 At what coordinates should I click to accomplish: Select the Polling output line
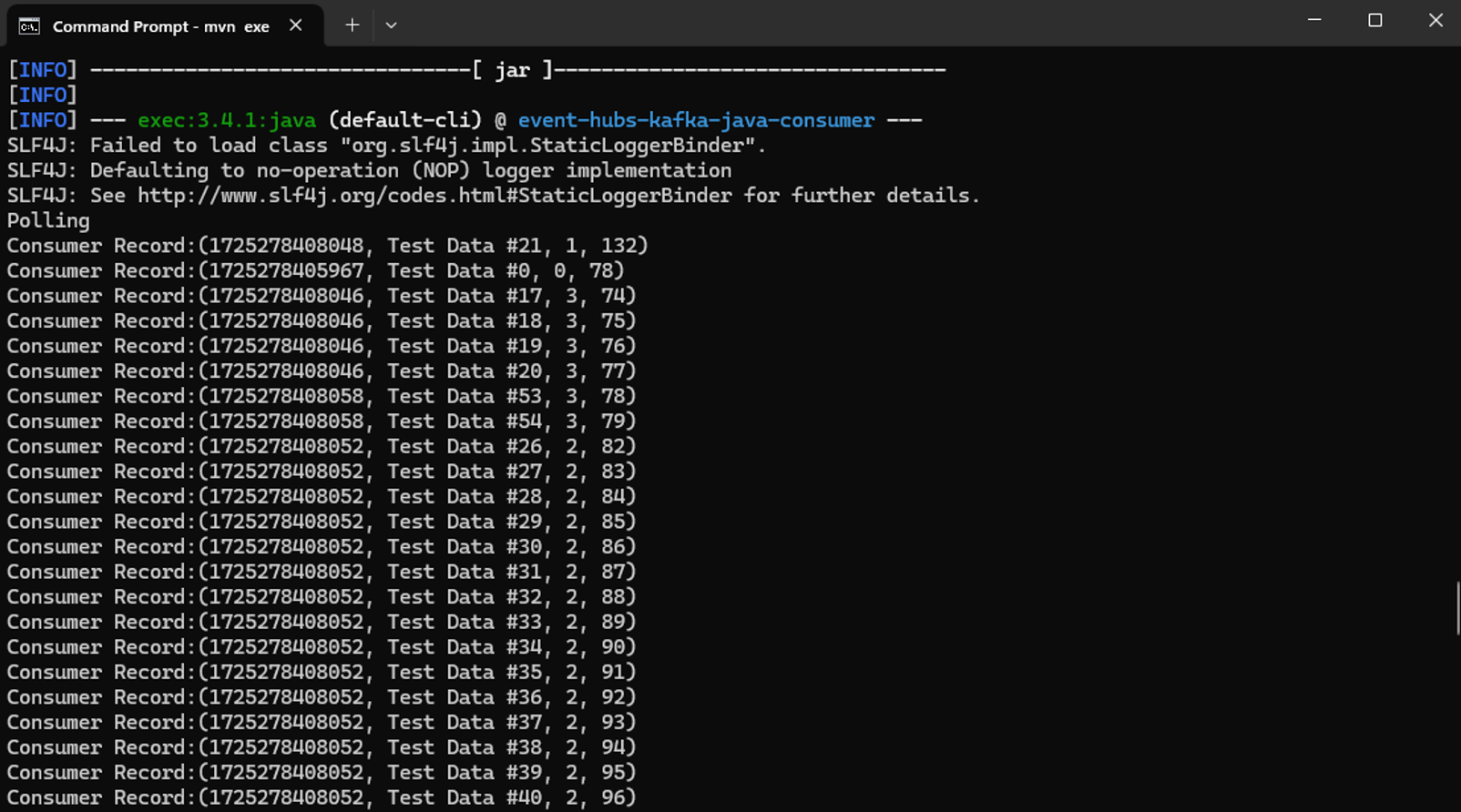[47, 219]
